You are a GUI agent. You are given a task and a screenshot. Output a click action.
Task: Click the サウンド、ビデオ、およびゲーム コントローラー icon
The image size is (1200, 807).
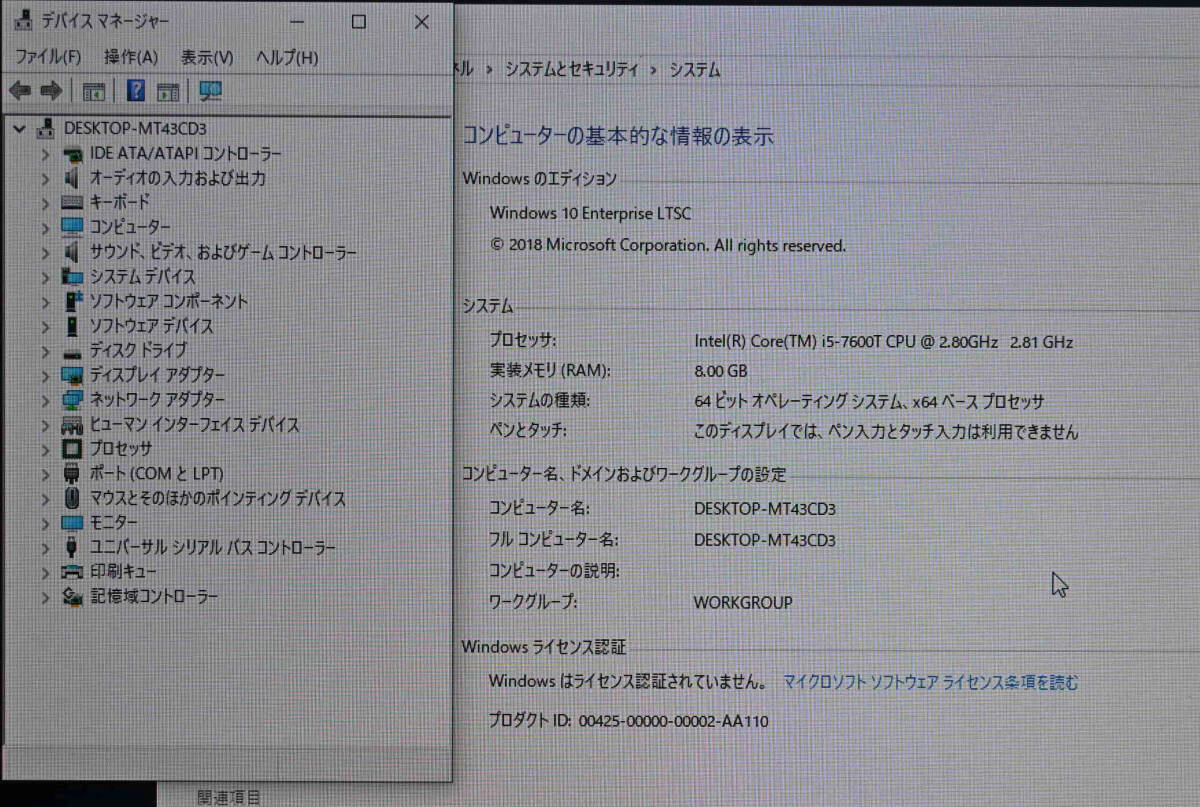(73, 252)
